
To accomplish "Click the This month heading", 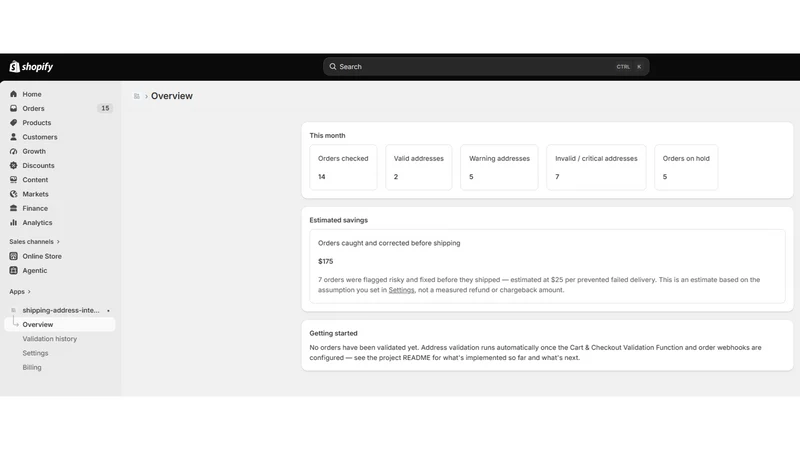I will [x=327, y=135].
